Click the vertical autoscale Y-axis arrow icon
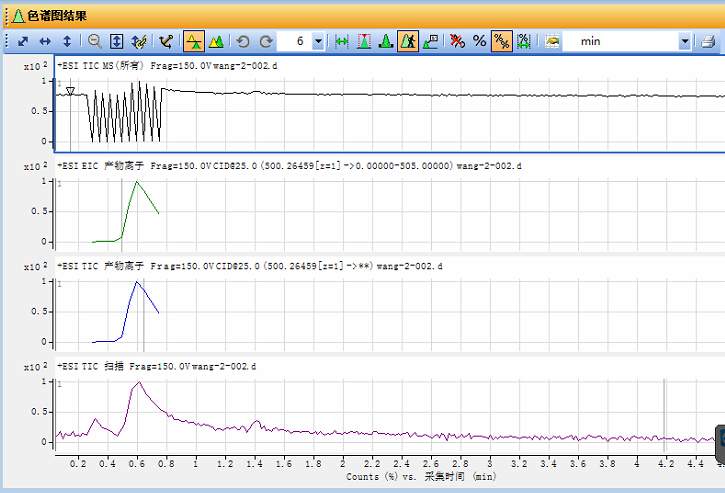 coord(67,41)
